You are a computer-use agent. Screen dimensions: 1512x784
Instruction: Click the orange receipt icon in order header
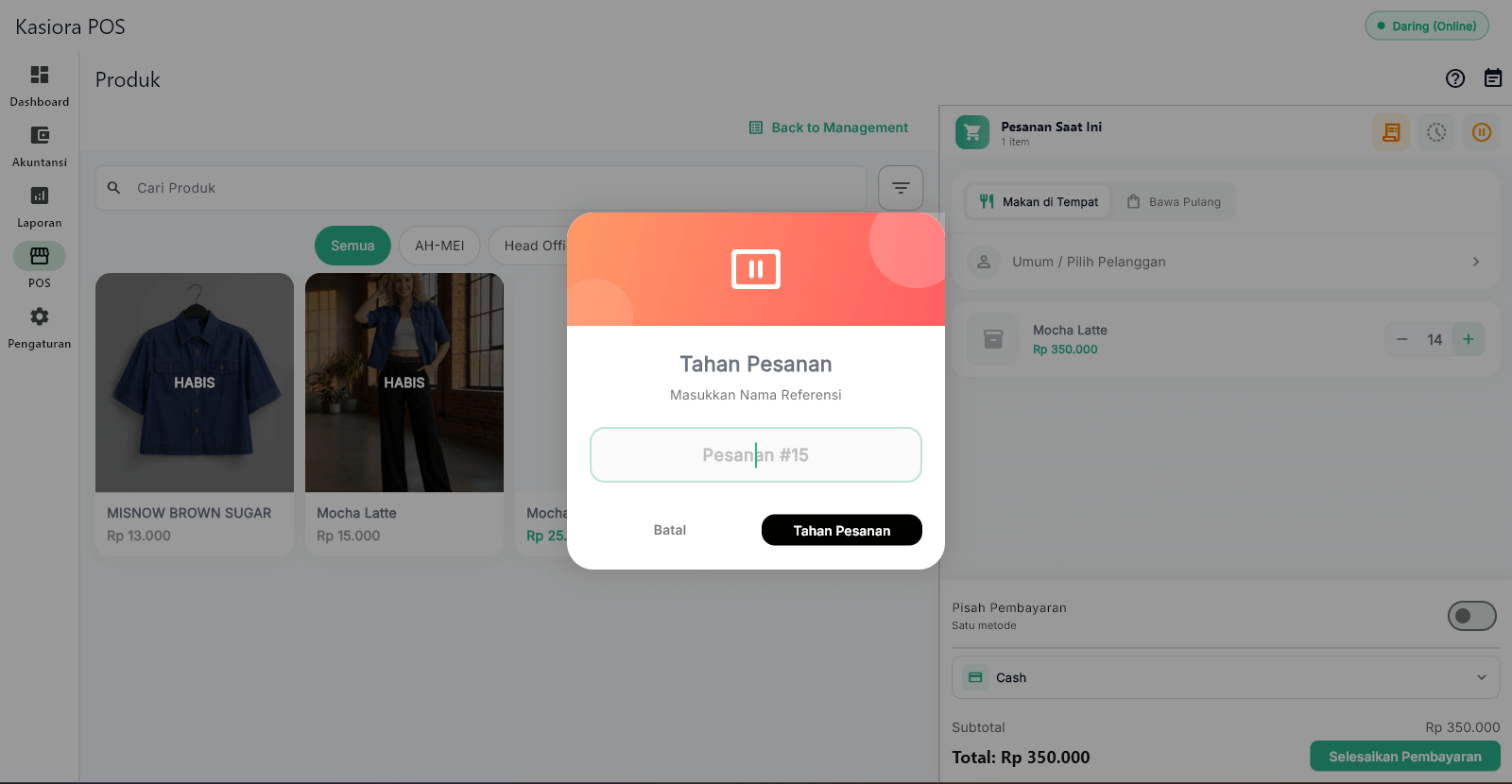click(x=1391, y=132)
